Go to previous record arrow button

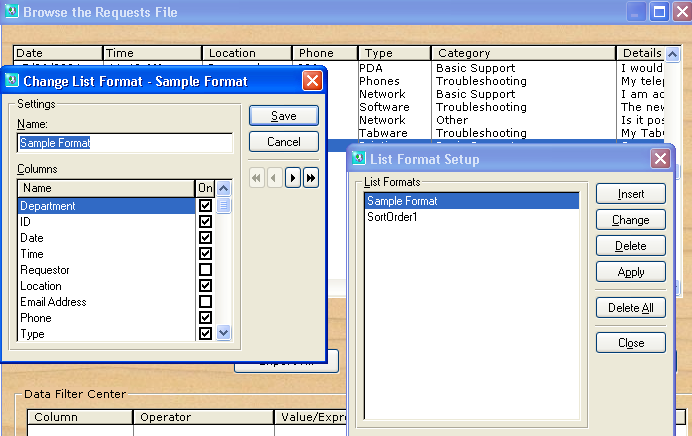[275, 178]
